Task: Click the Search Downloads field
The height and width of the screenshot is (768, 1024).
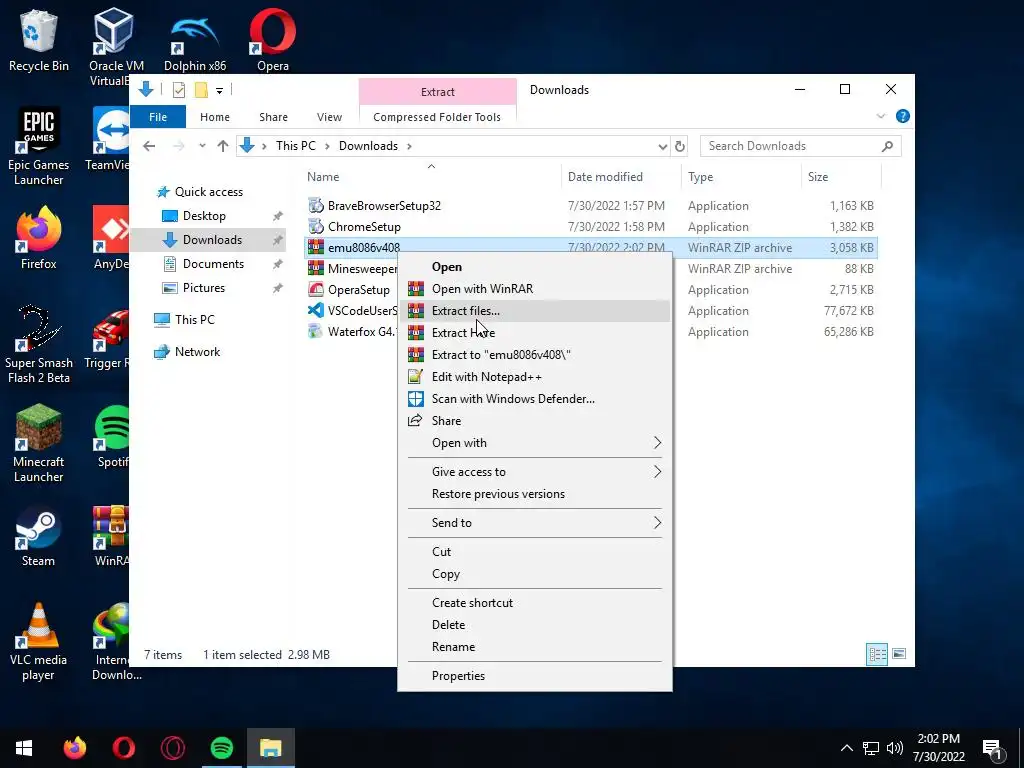Action: 801,146
